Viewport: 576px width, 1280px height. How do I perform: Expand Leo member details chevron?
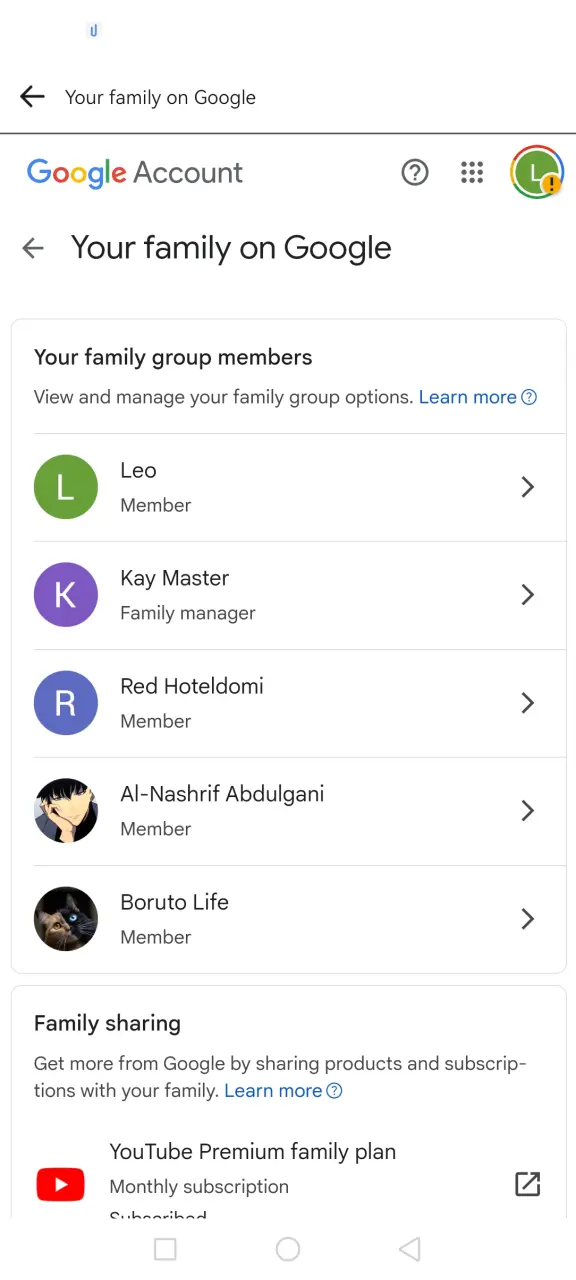point(528,487)
